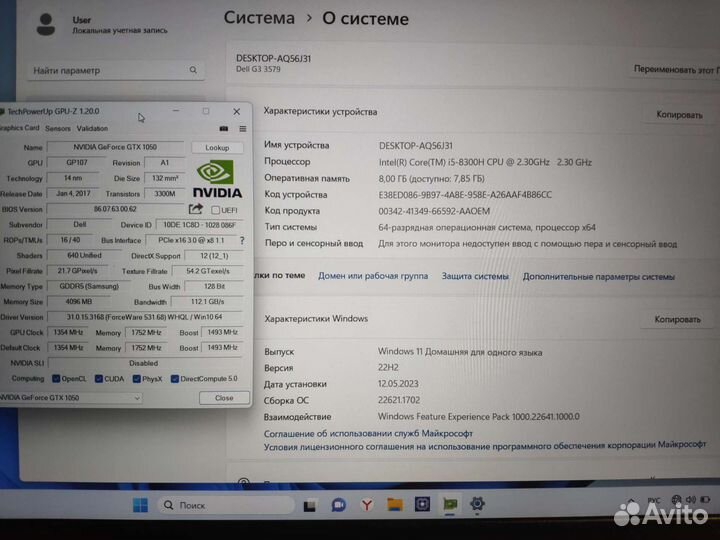720x540 pixels.
Task: Click Копировать for device characteristics
Action: pyautogui.click(x=679, y=114)
